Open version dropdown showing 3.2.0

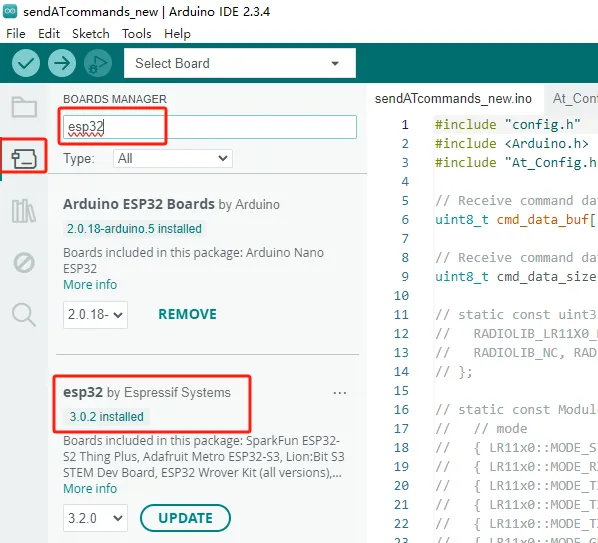[95, 518]
